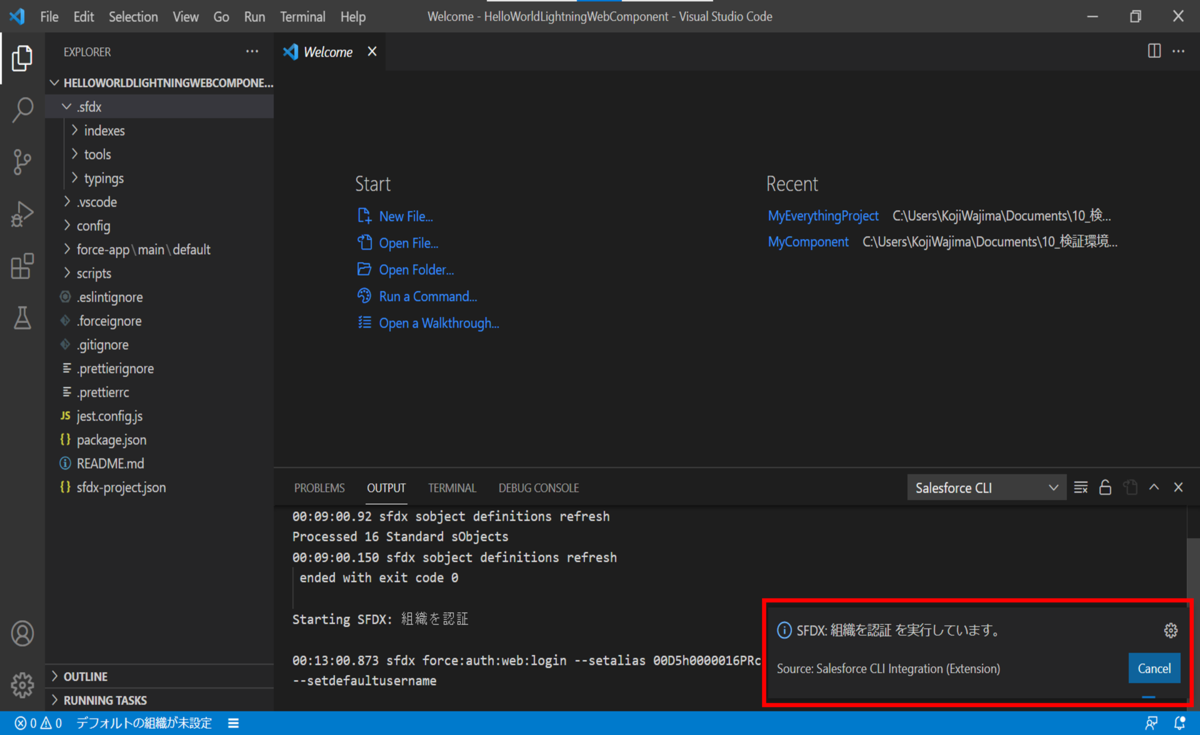
Task: Open the Edit menu
Action: (x=84, y=17)
